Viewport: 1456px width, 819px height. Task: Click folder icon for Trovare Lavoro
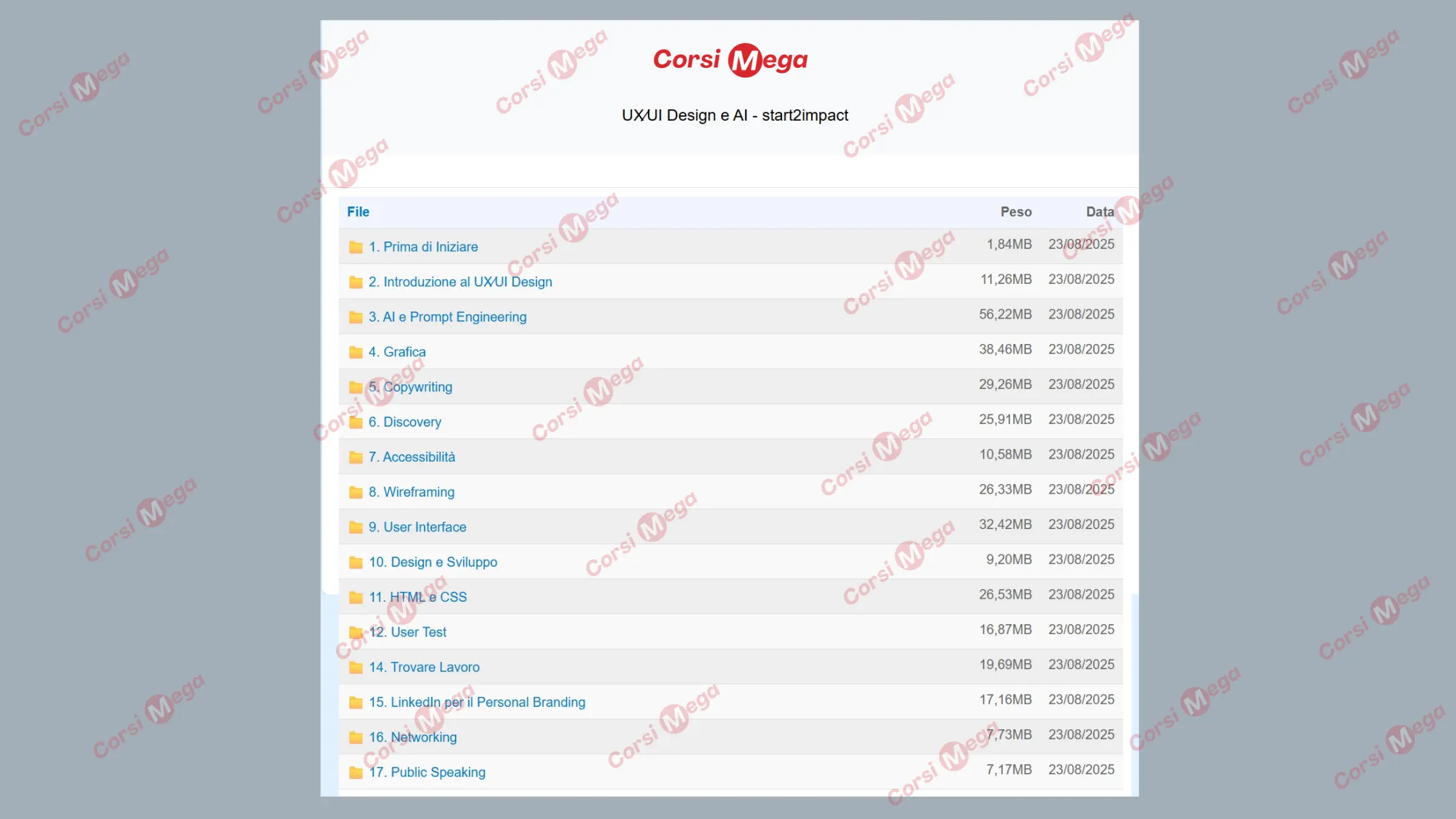pos(356,667)
